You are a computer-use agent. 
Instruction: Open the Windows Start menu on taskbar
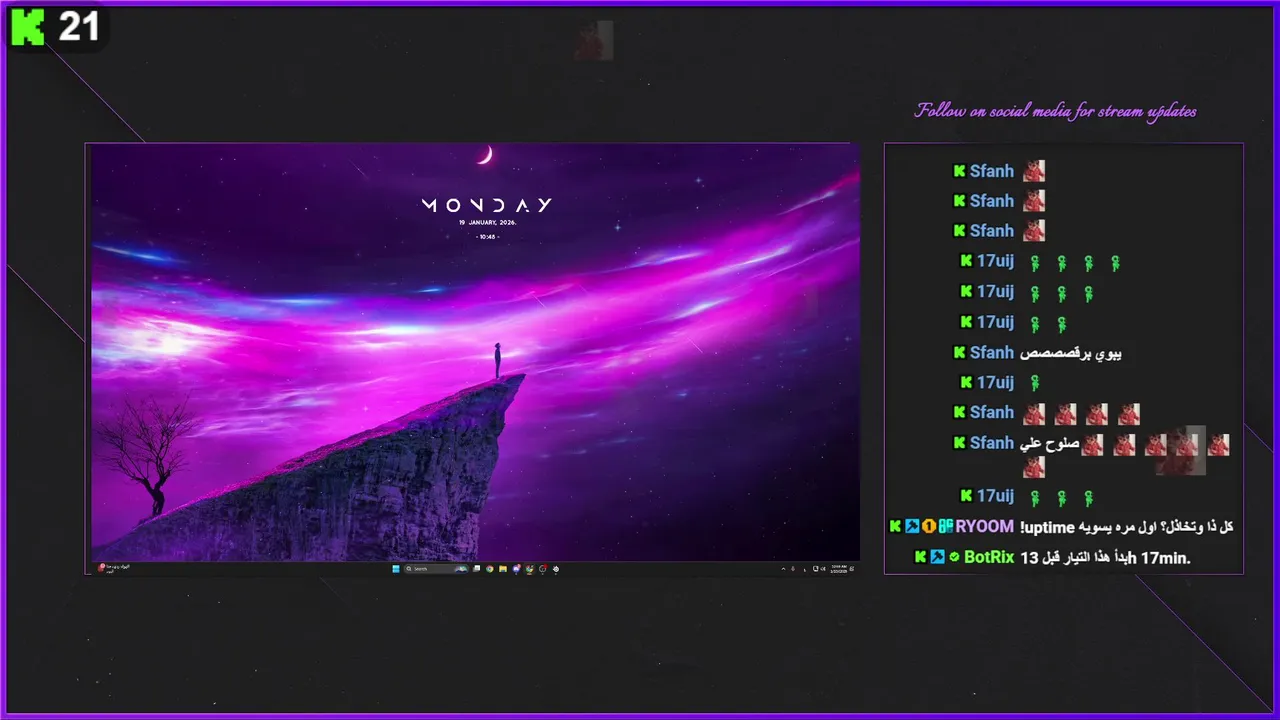click(396, 569)
